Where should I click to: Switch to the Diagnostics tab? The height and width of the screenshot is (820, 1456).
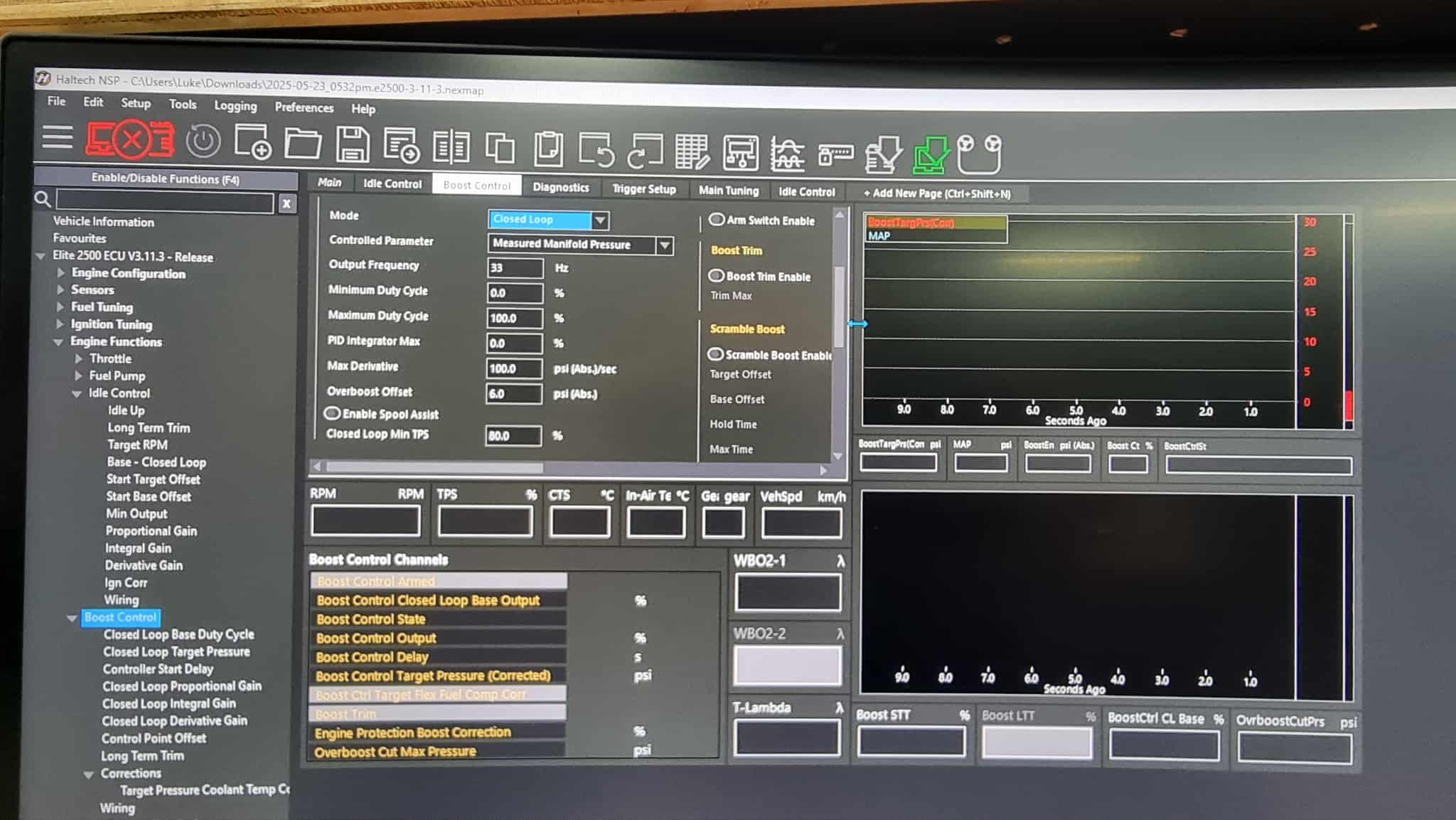coord(561,188)
